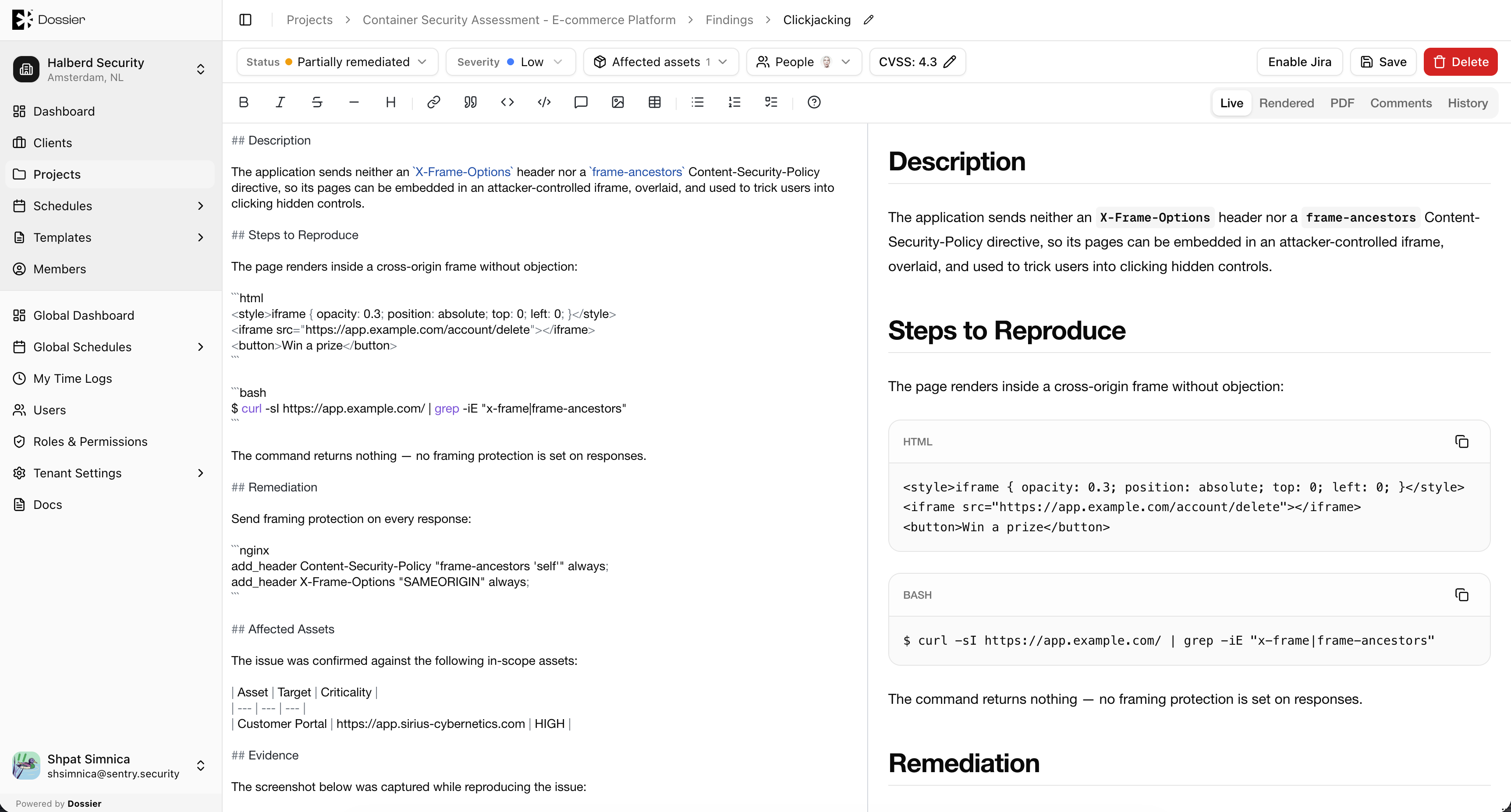Open the History tab
1511x812 pixels.
click(x=1468, y=103)
